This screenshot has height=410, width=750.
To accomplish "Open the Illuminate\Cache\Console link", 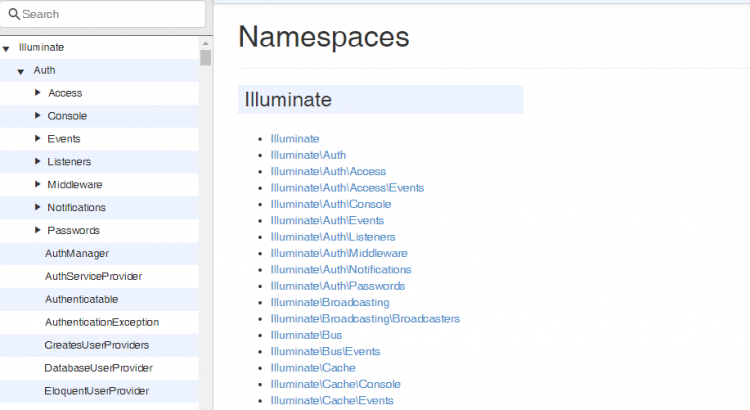I will (x=335, y=384).
